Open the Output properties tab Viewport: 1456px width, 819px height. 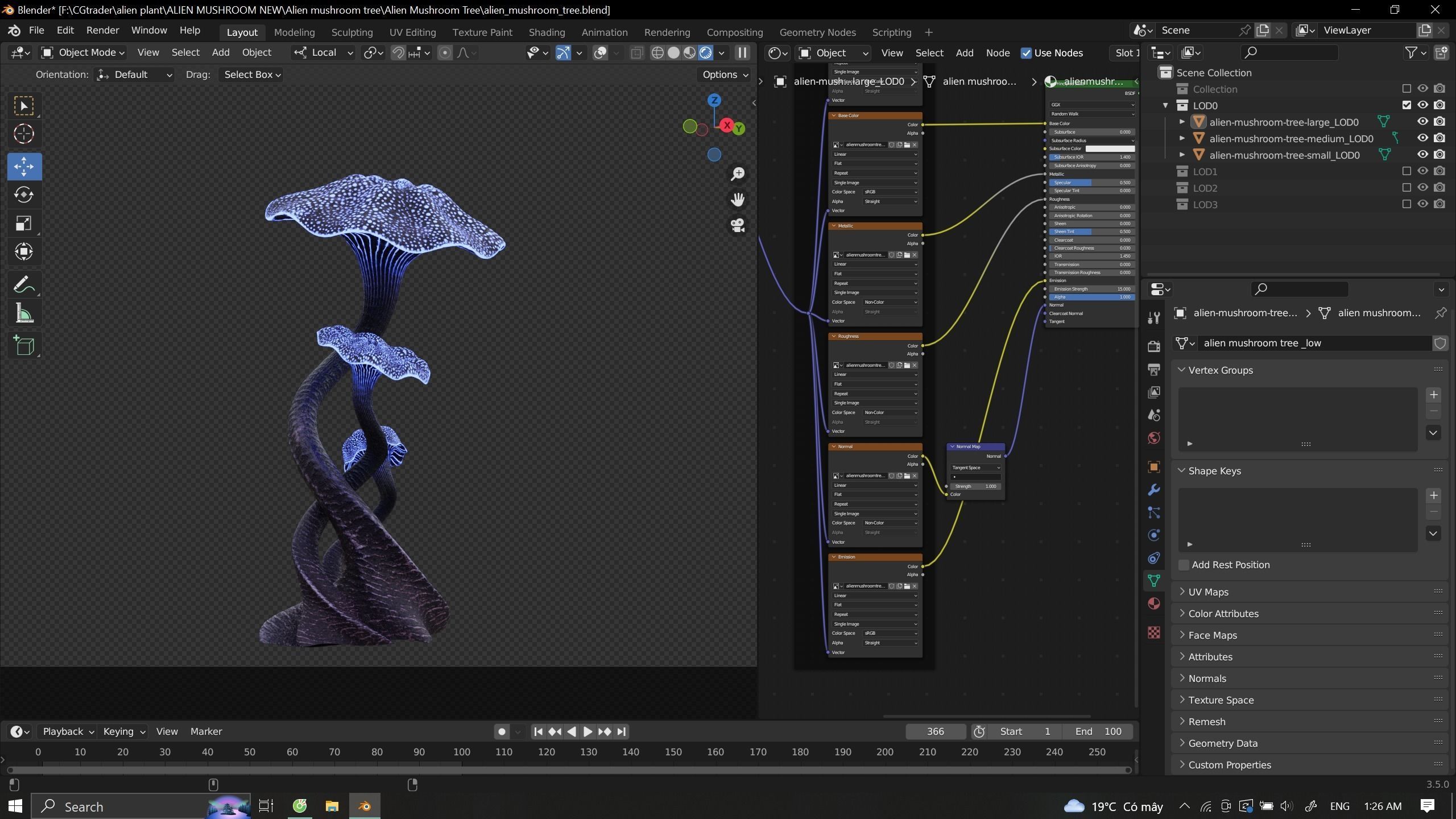tap(1154, 370)
